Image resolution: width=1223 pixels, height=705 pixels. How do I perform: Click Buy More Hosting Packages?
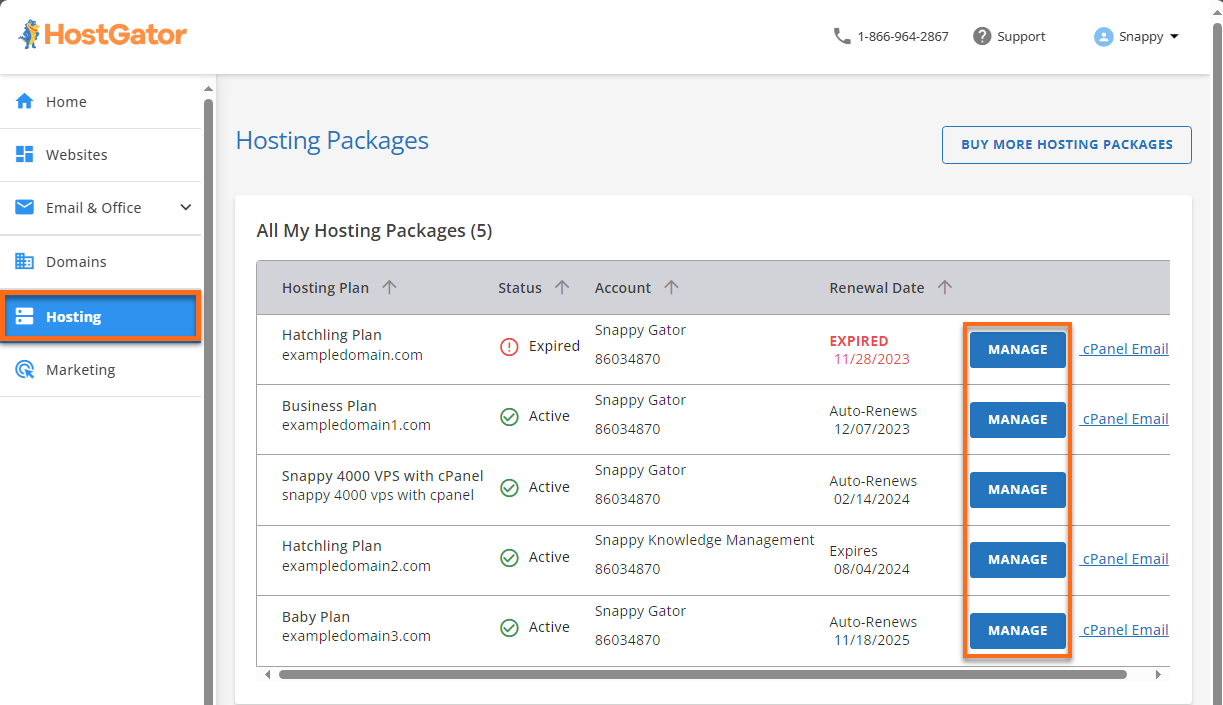pos(1066,144)
